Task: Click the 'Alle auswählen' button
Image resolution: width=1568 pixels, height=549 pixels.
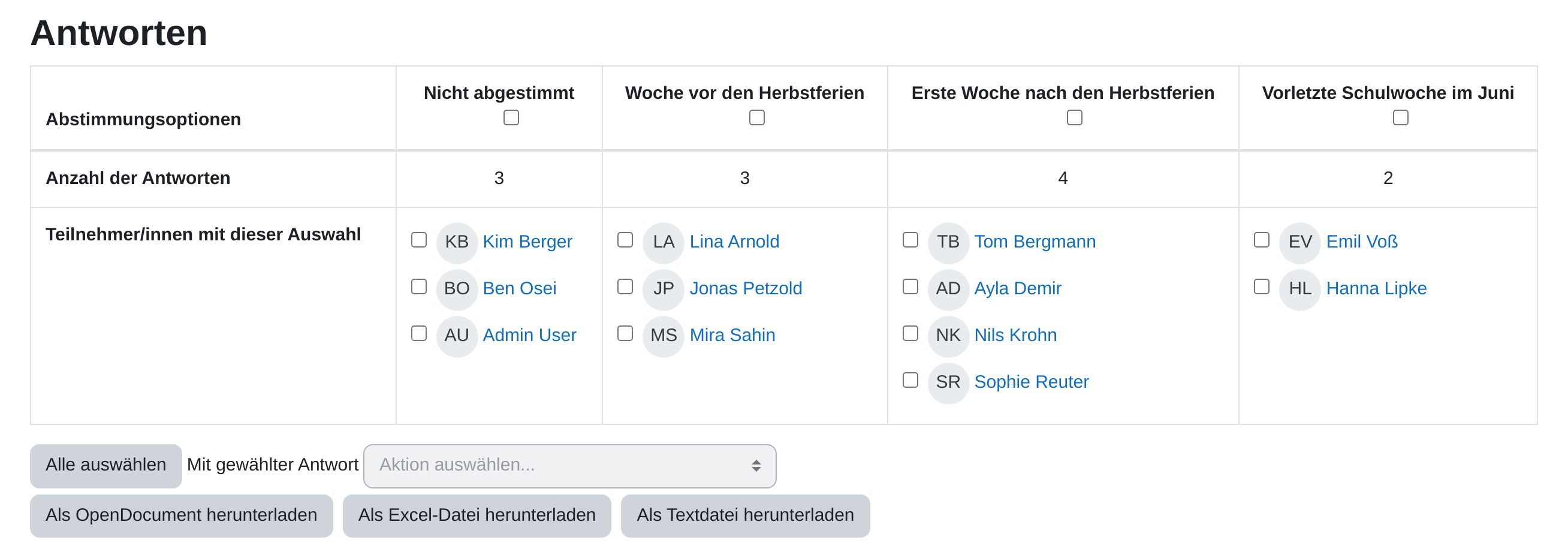Action: [106, 466]
